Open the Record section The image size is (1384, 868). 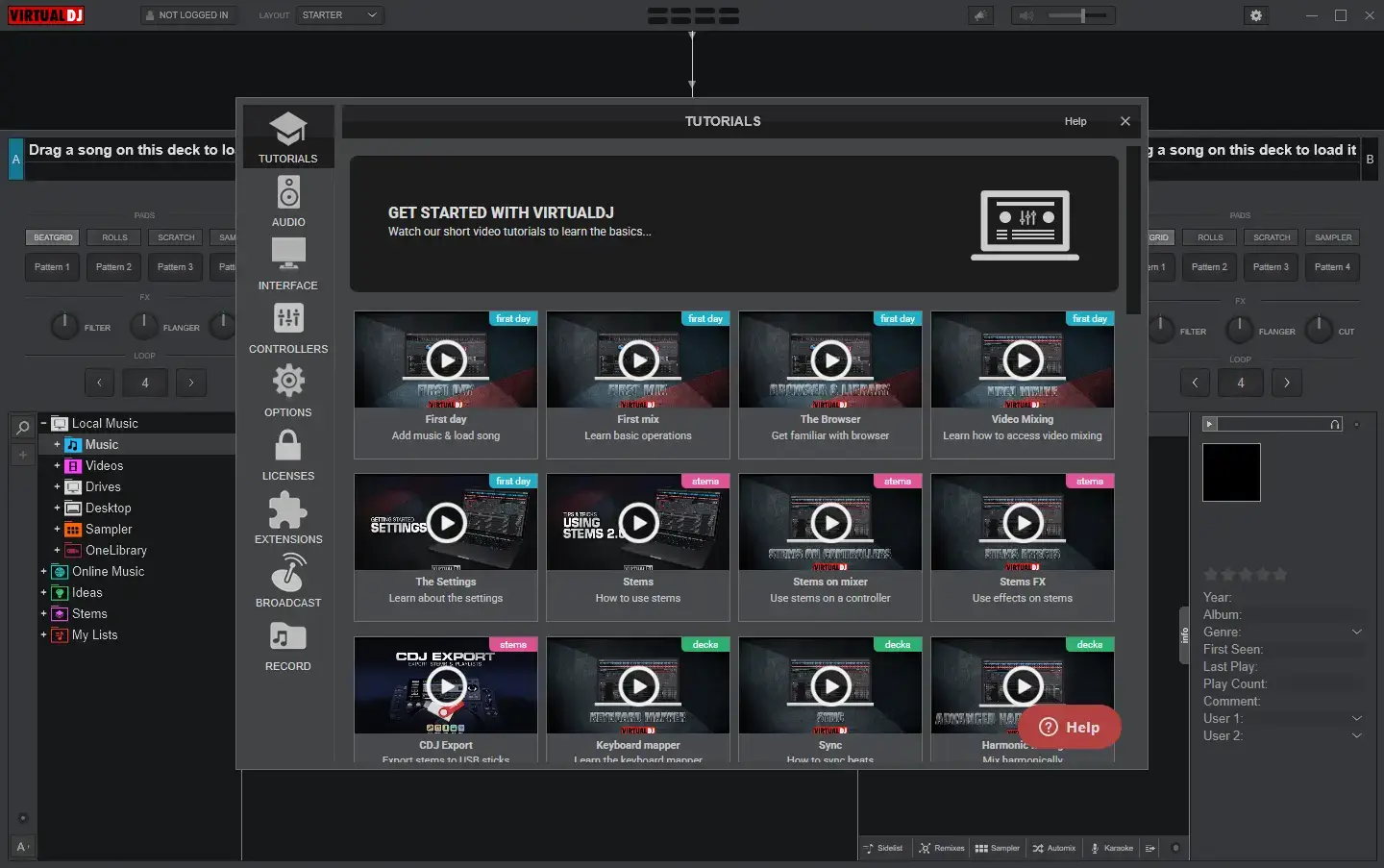pyautogui.click(x=288, y=645)
